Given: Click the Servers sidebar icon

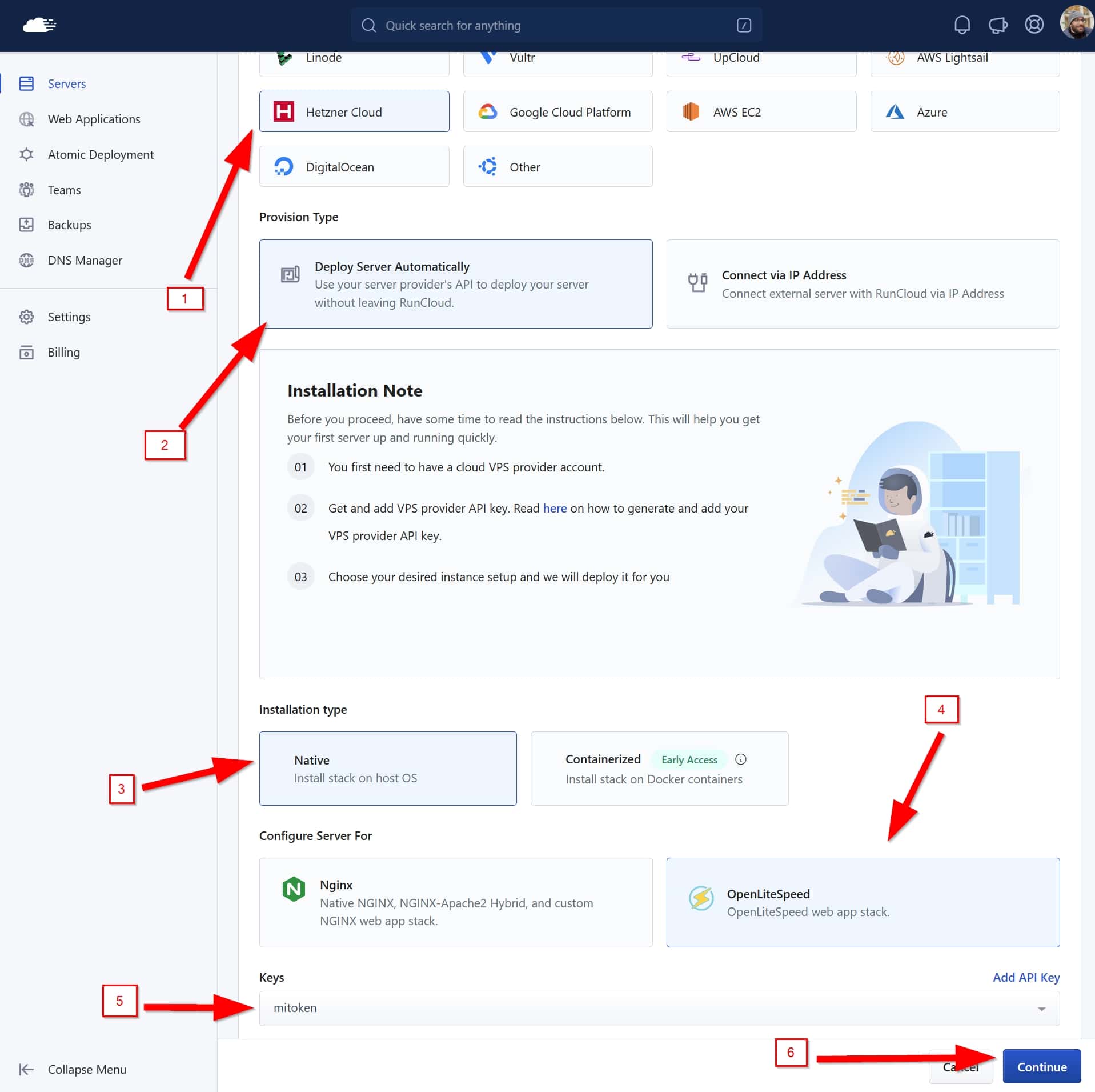Looking at the screenshot, I should click(26, 83).
